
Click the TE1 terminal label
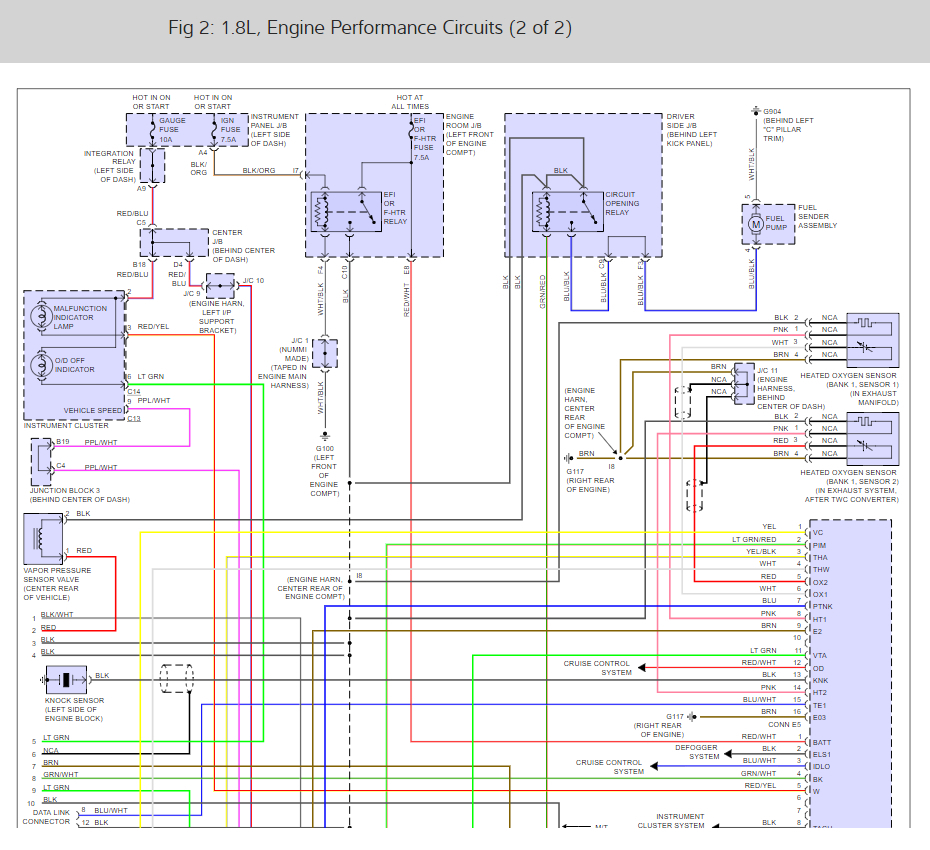(819, 705)
